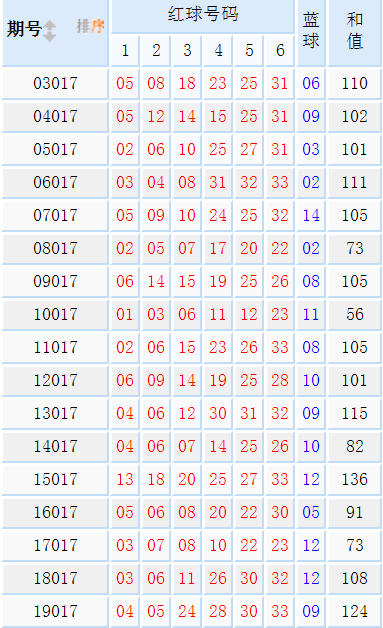Click sum value 110 in row 03017
The image size is (383, 628).
click(355, 84)
